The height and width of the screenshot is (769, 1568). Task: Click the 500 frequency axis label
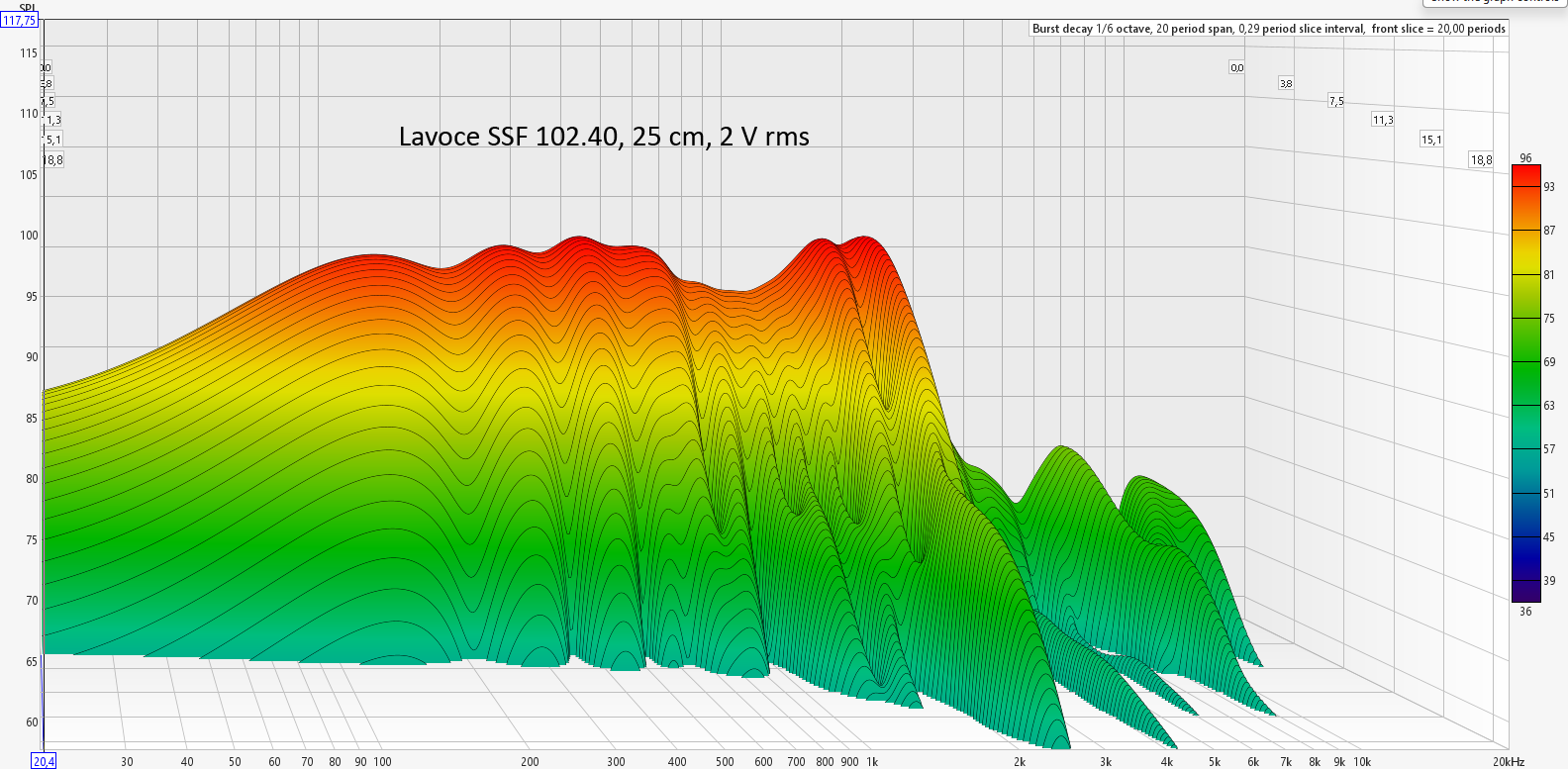(x=725, y=761)
